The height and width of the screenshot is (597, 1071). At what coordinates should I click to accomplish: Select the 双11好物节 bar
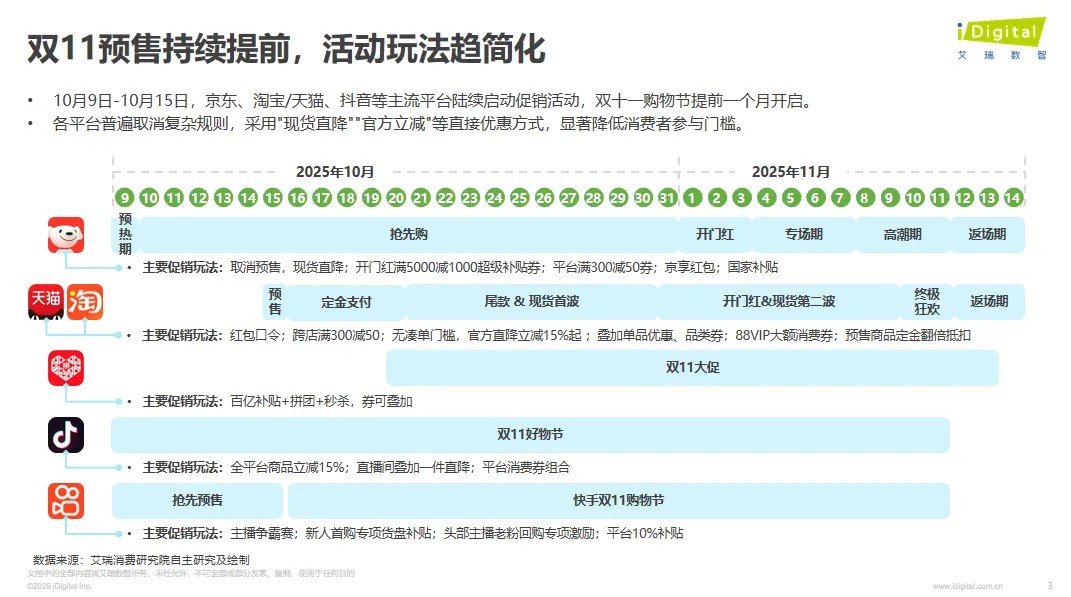[530, 435]
